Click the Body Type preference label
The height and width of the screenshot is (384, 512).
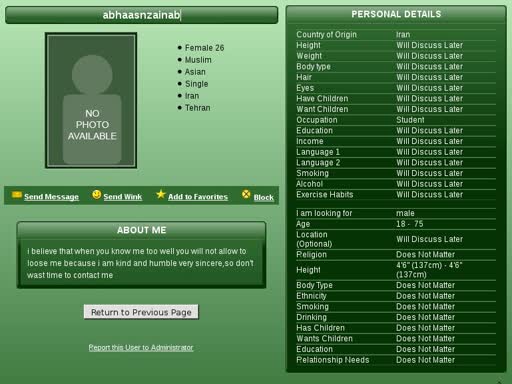click(x=314, y=285)
